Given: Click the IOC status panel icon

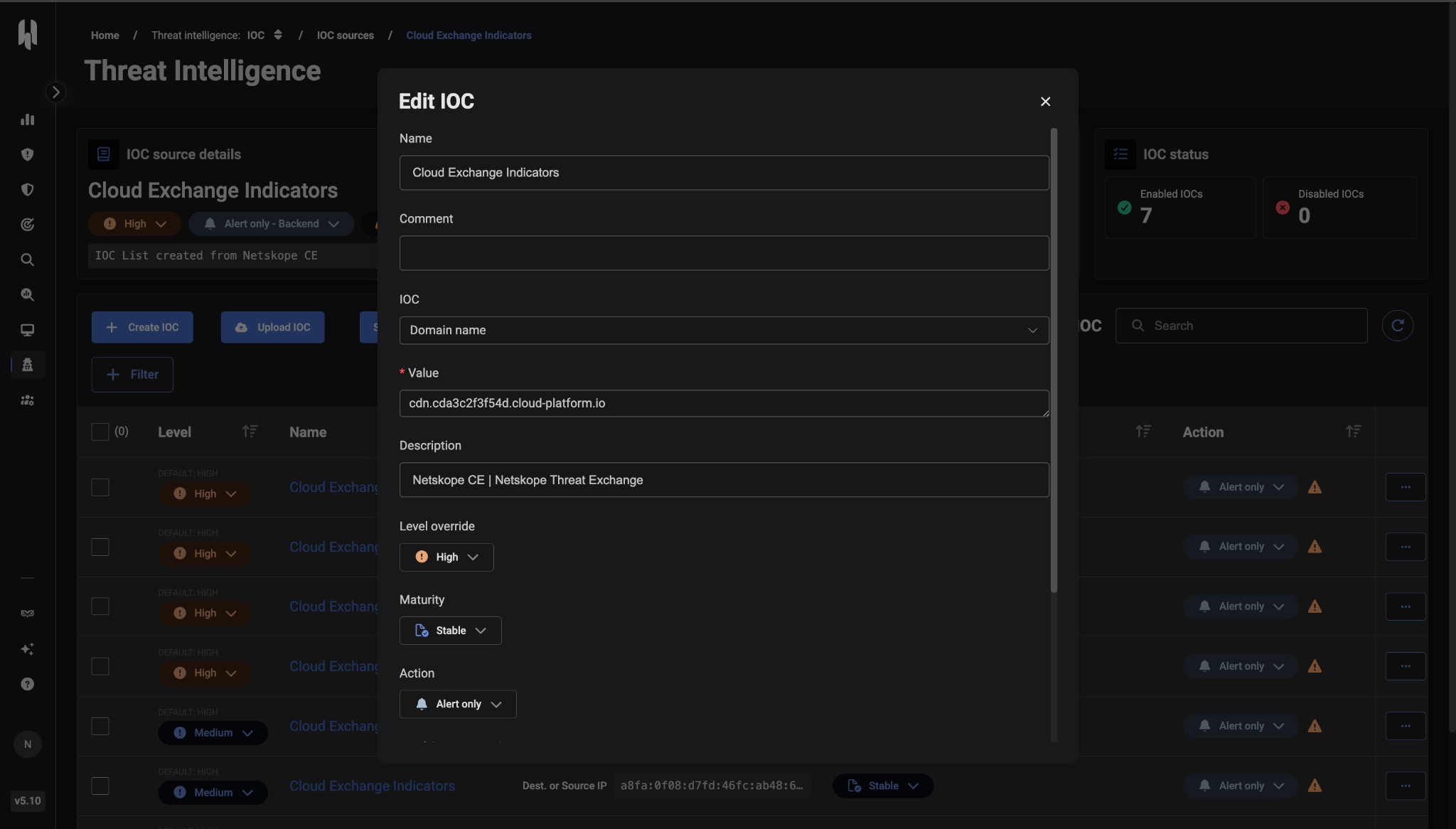Looking at the screenshot, I should pos(1120,154).
